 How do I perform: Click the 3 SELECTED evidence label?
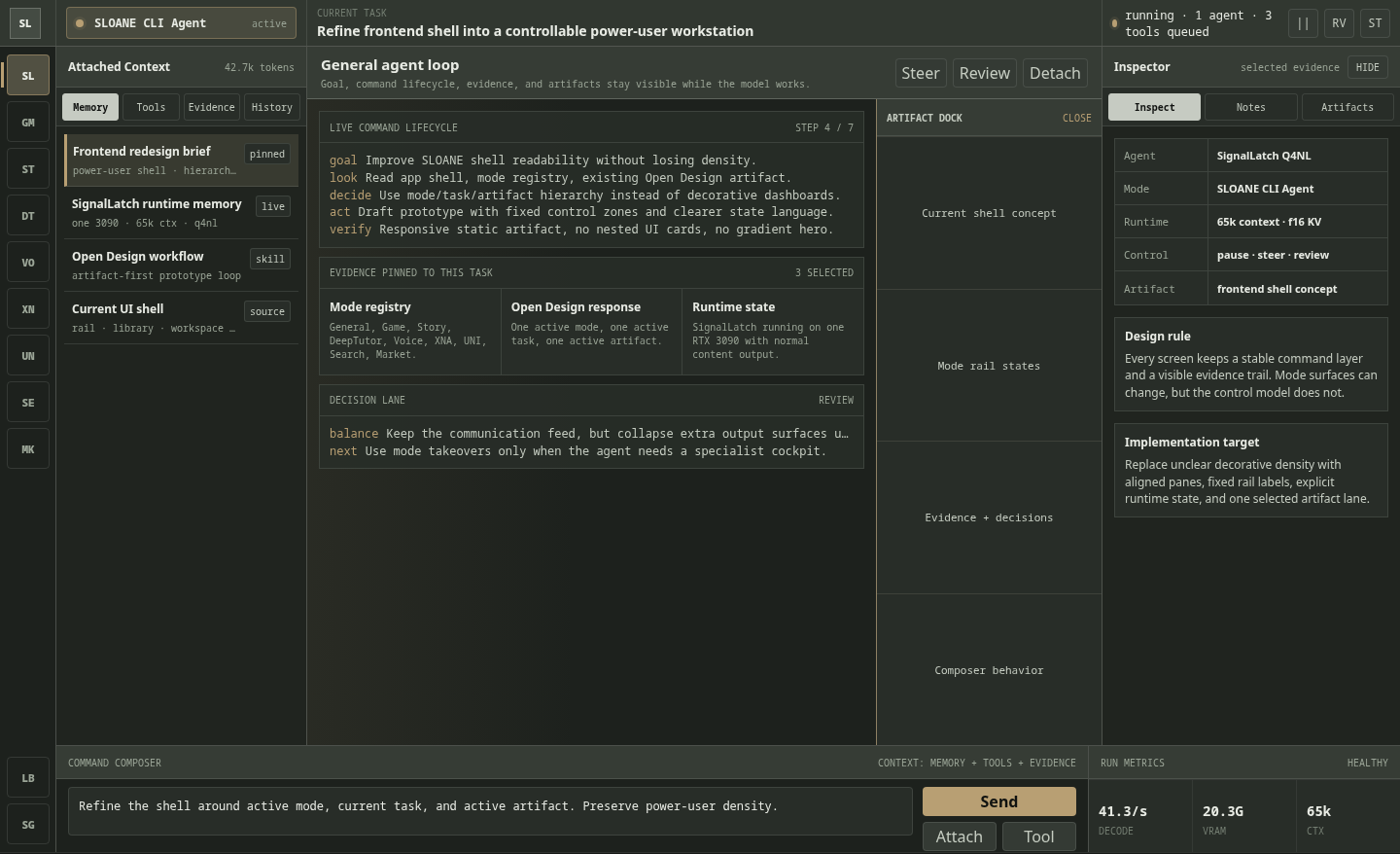pos(824,273)
